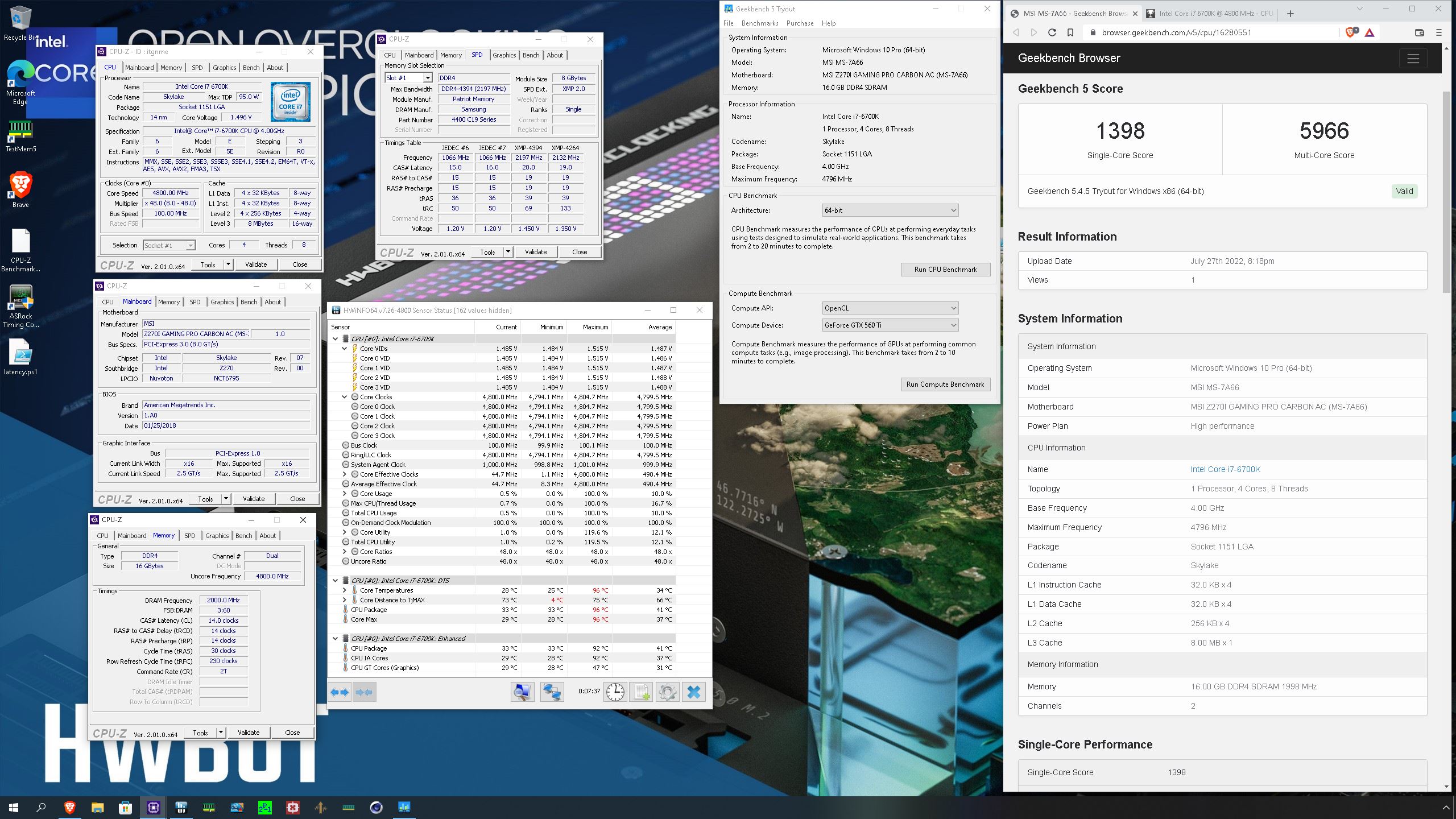Image resolution: width=1456 pixels, height=819 pixels.
Task: Click the Geekbench Browser header title
Action: pyautogui.click(x=1069, y=58)
